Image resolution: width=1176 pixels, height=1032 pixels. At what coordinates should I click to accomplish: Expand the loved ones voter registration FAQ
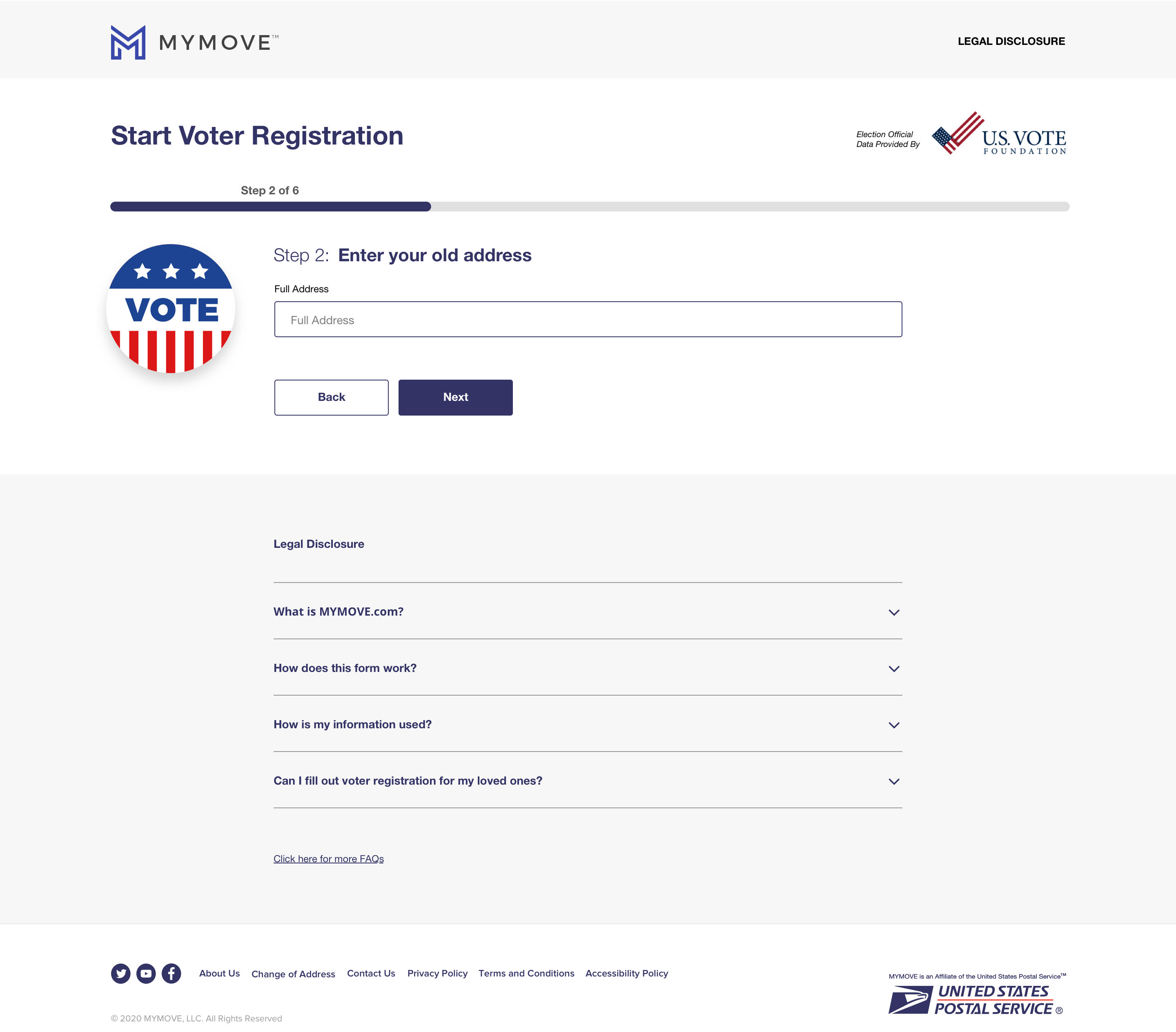click(588, 781)
